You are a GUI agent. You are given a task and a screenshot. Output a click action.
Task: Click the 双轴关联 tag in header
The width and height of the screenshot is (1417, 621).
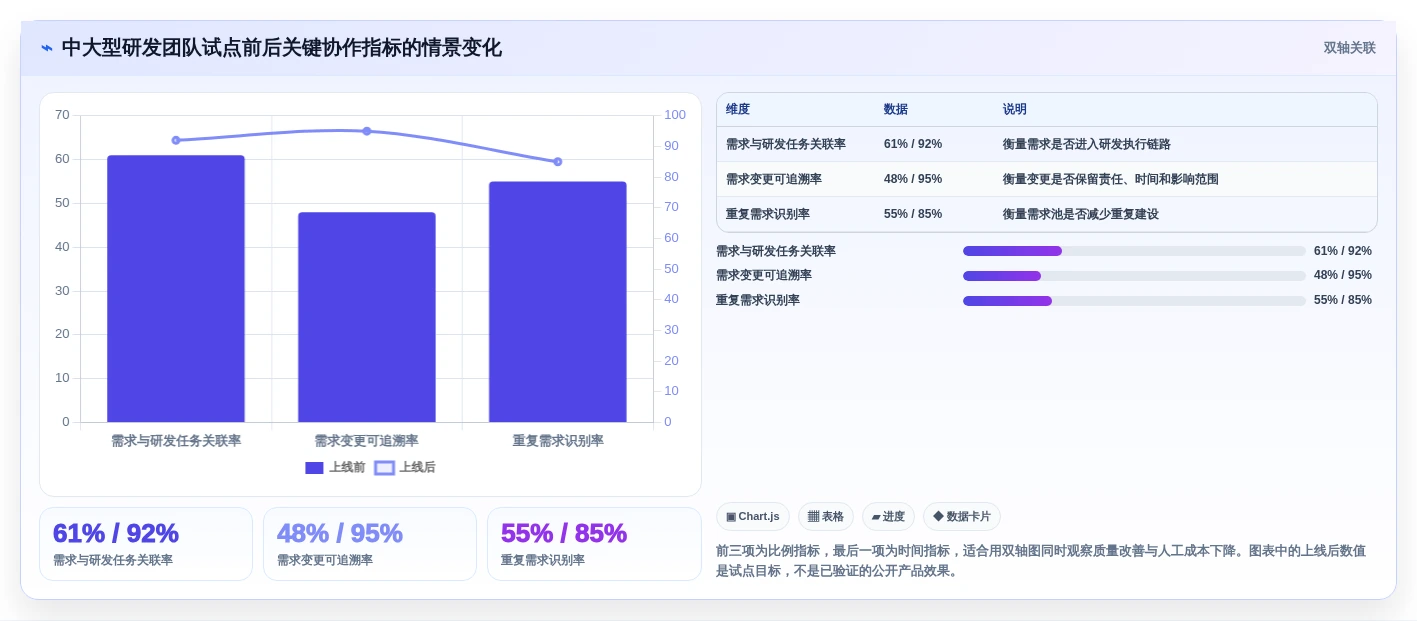[1350, 48]
